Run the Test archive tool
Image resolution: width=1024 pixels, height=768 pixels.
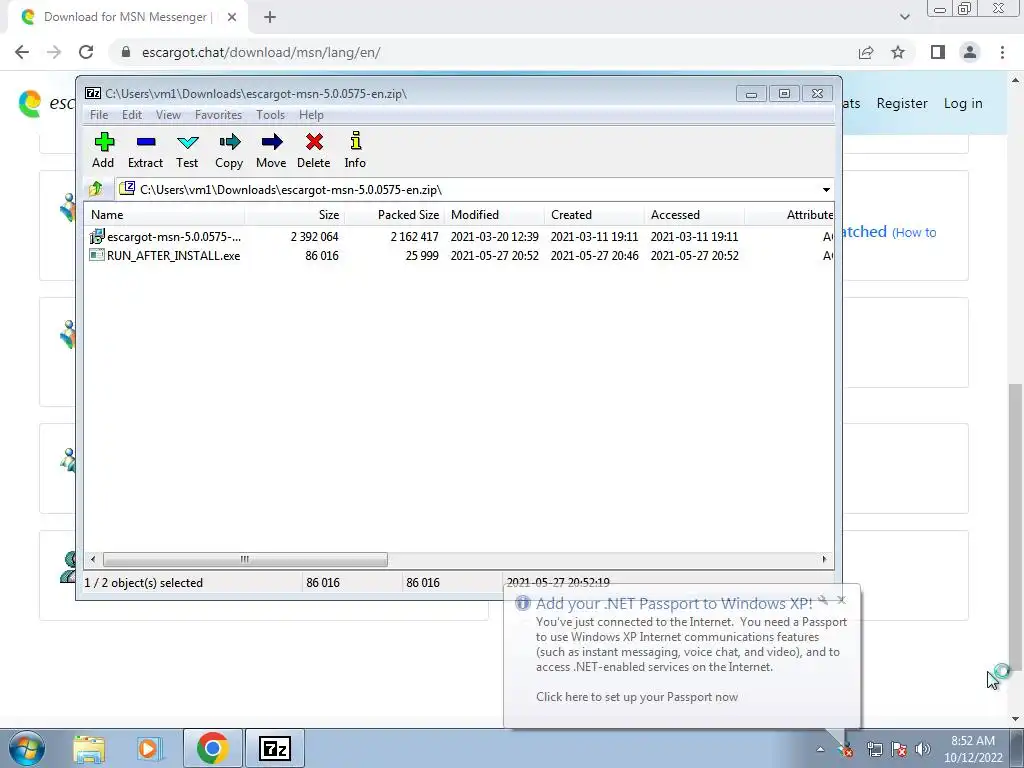pos(187,150)
